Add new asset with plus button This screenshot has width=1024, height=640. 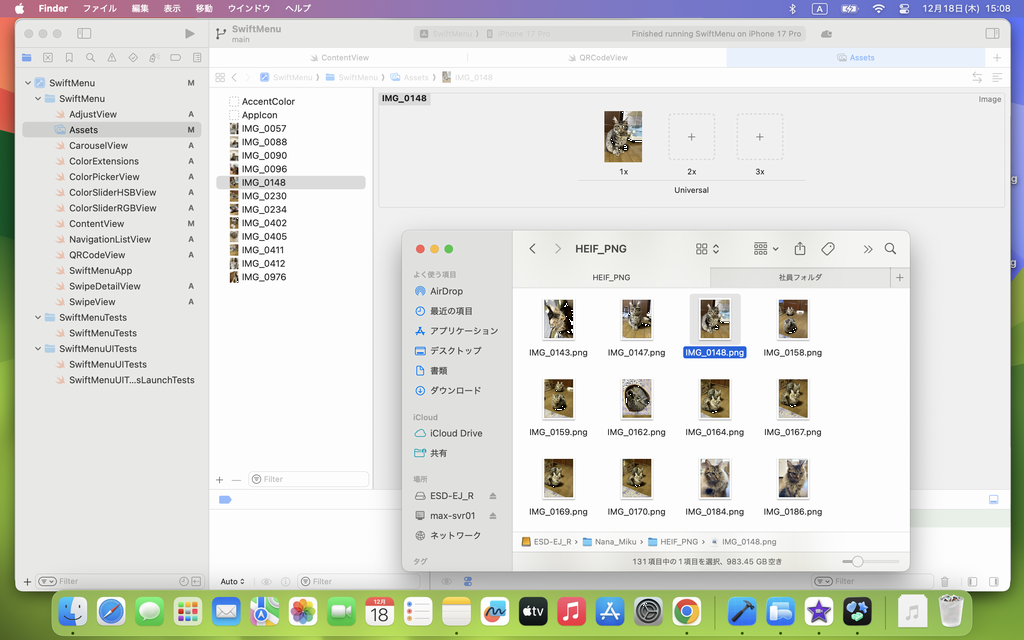click(220, 479)
